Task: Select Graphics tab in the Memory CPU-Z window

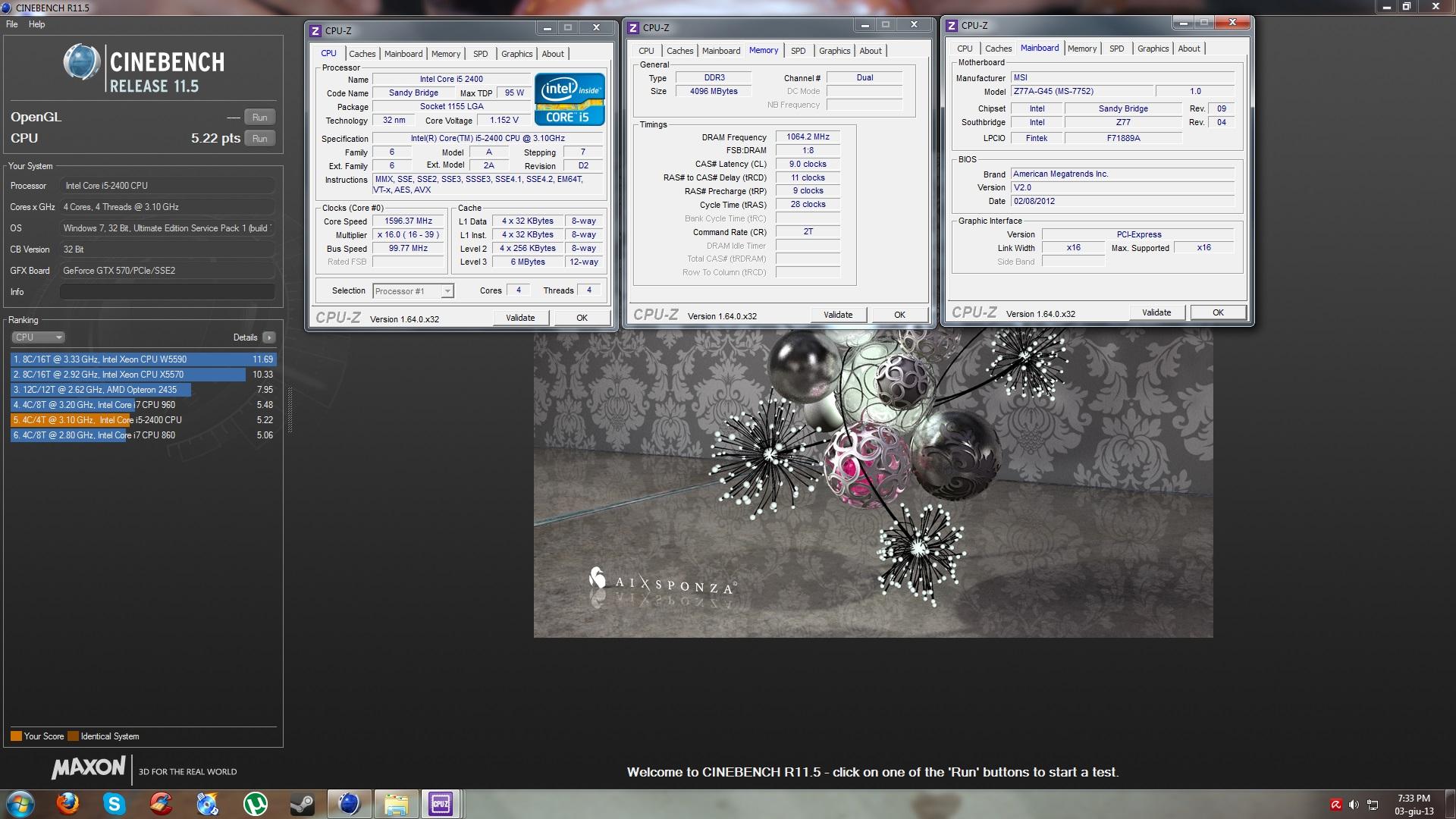Action: pyautogui.click(x=834, y=51)
